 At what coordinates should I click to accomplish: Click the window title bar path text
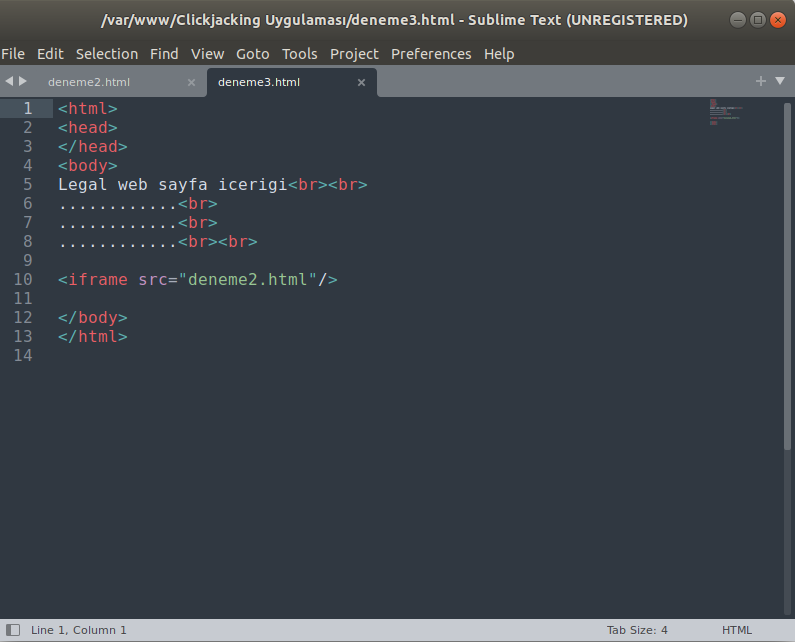[394, 20]
